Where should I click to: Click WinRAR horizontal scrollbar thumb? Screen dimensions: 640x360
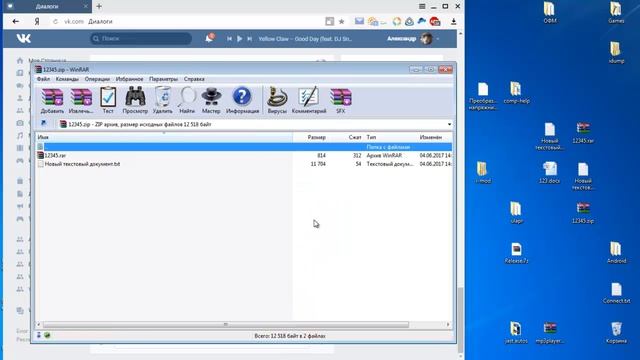[226, 324]
